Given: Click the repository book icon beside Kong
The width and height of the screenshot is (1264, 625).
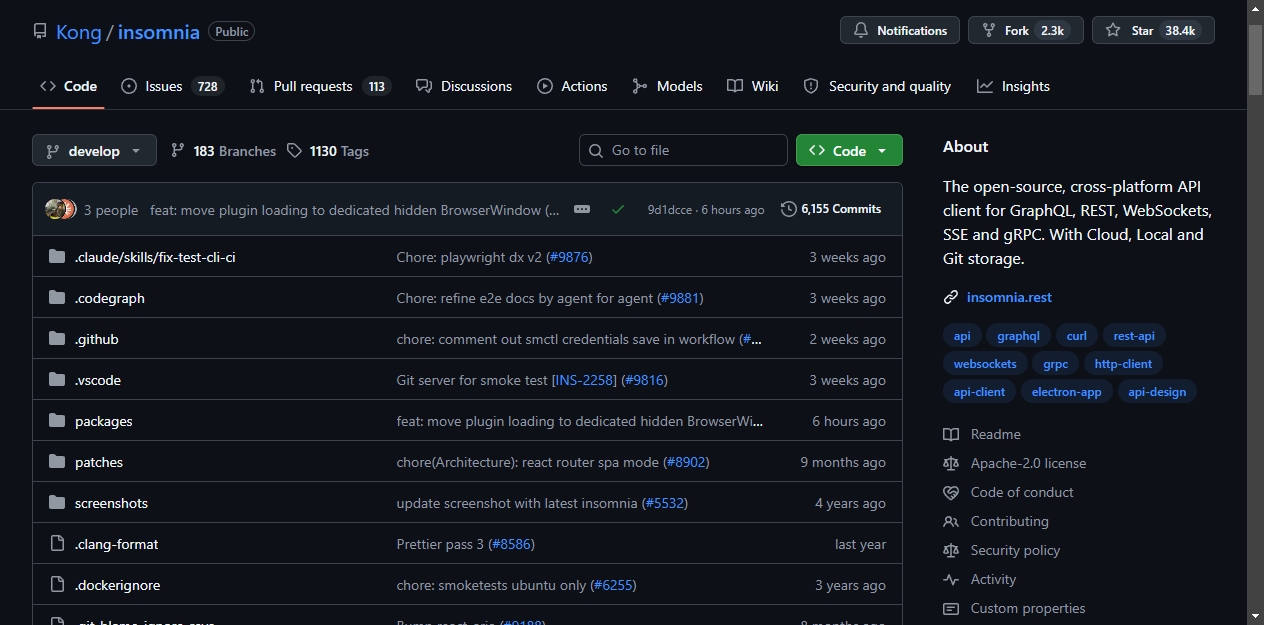Looking at the screenshot, I should point(40,31).
